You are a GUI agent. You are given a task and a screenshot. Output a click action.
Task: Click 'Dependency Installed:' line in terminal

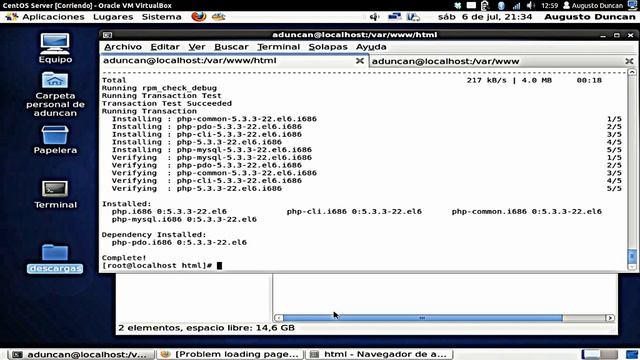click(154, 235)
